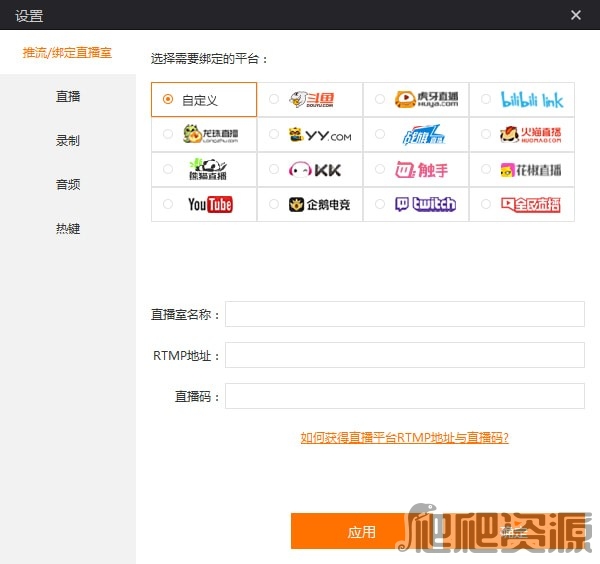
Task: Click the Penguin Esports (企鹅电竞) logo
Action: point(320,205)
